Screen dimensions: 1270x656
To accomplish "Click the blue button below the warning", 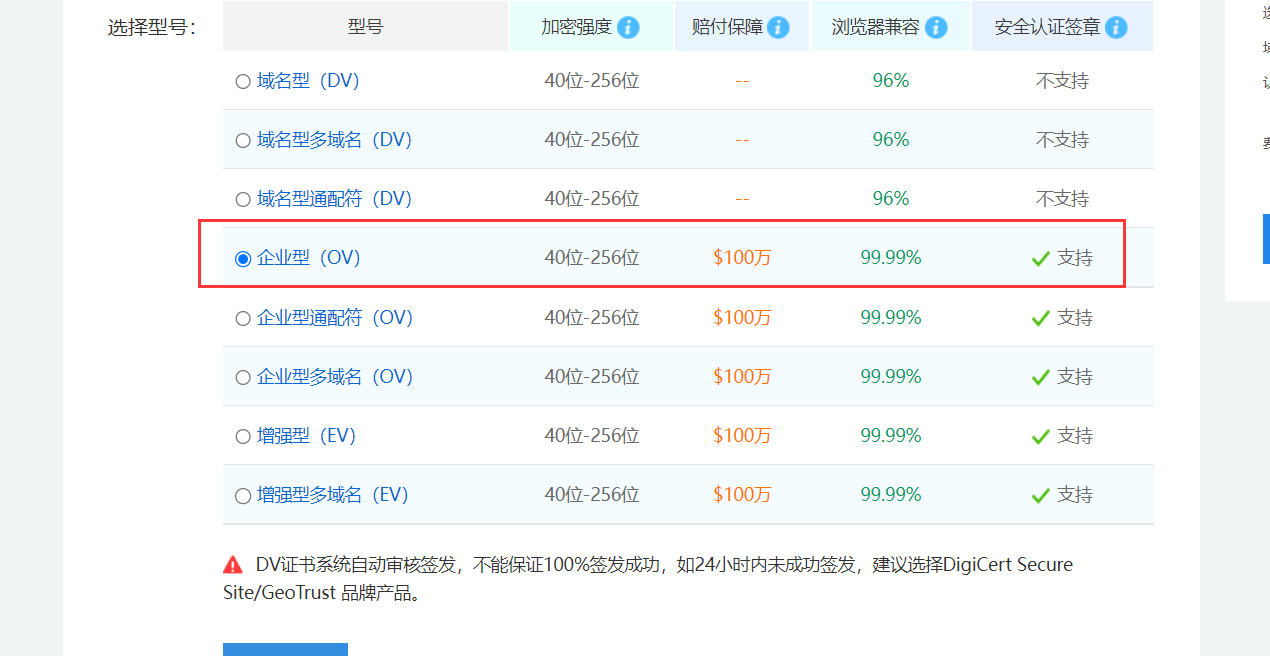I will click(x=285, y=649).
